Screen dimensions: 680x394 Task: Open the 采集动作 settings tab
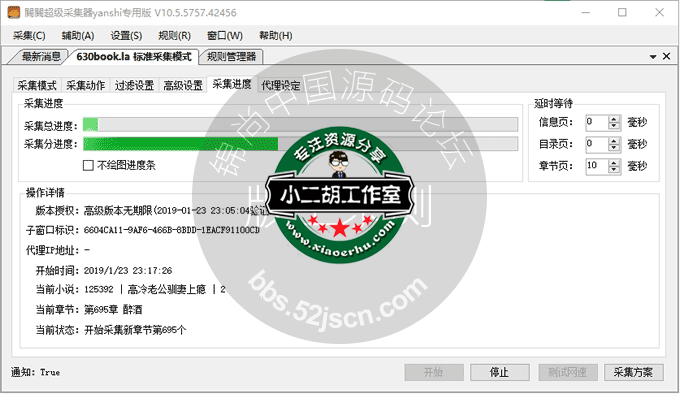click(x=86, y=85)
